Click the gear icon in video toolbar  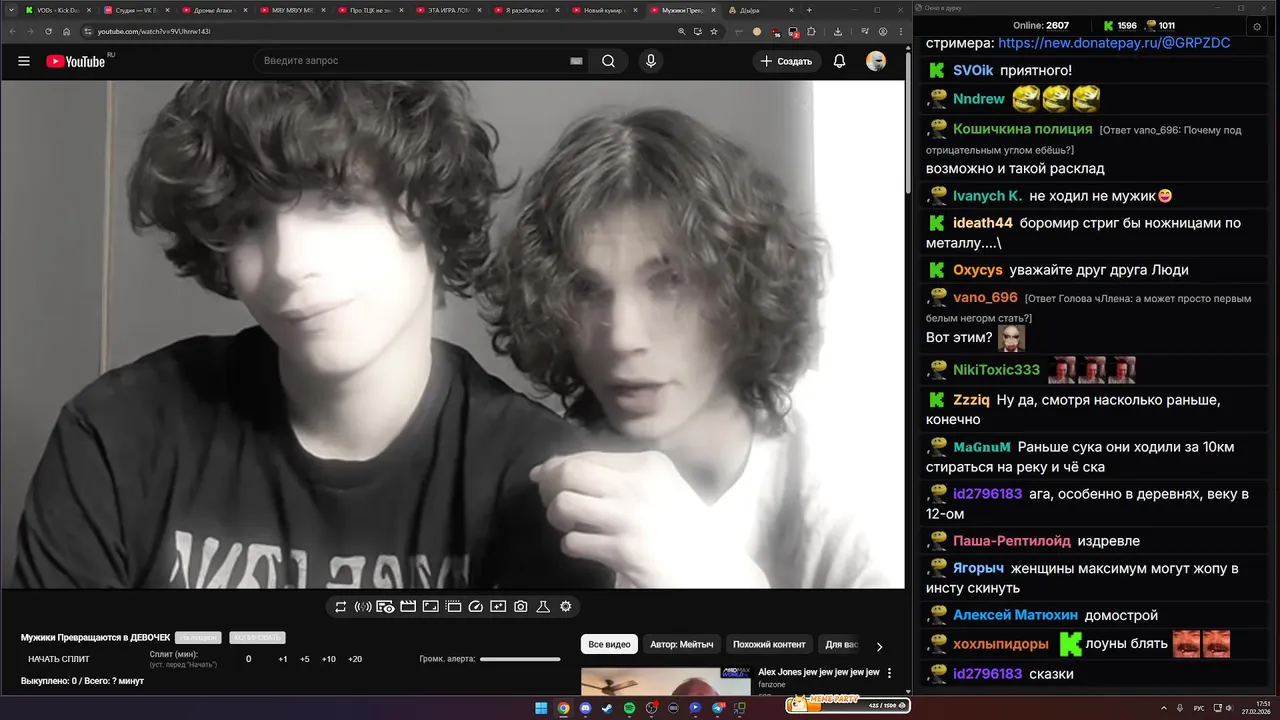pos(566,606)
